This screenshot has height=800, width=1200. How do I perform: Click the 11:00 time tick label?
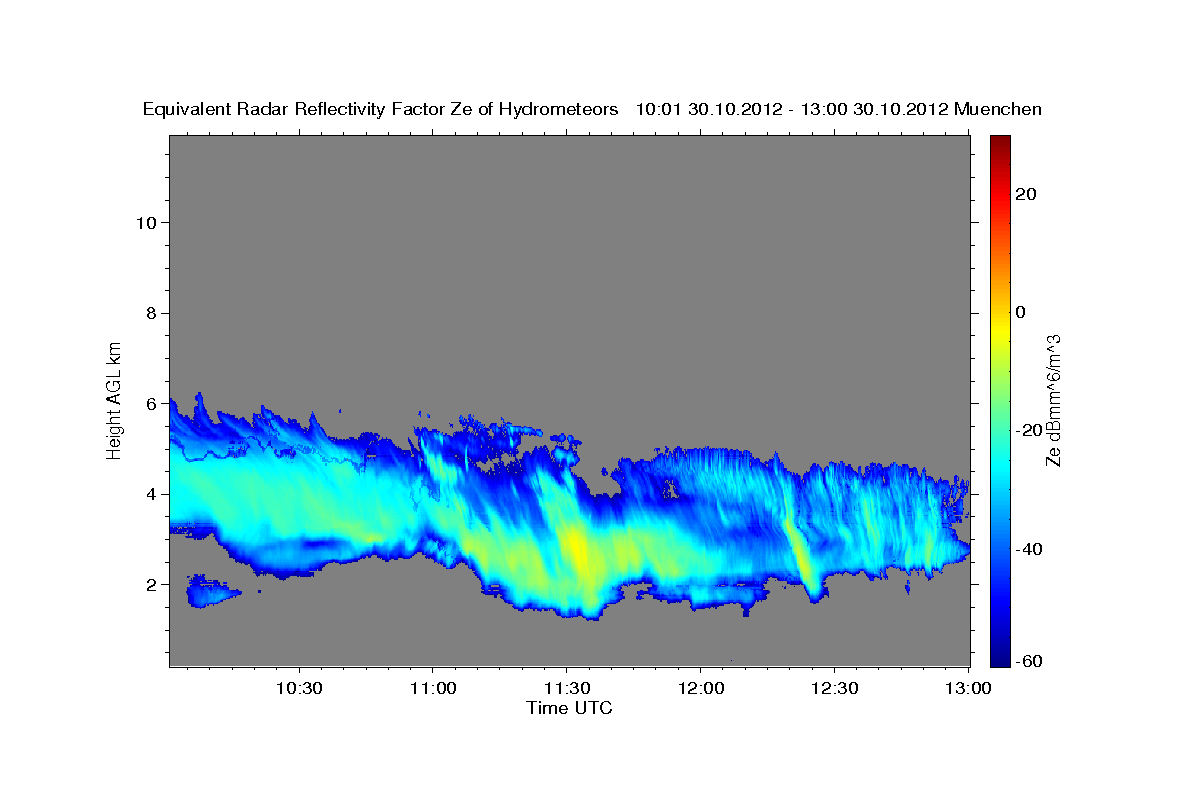pyautogui.click(x=433, y=689)
